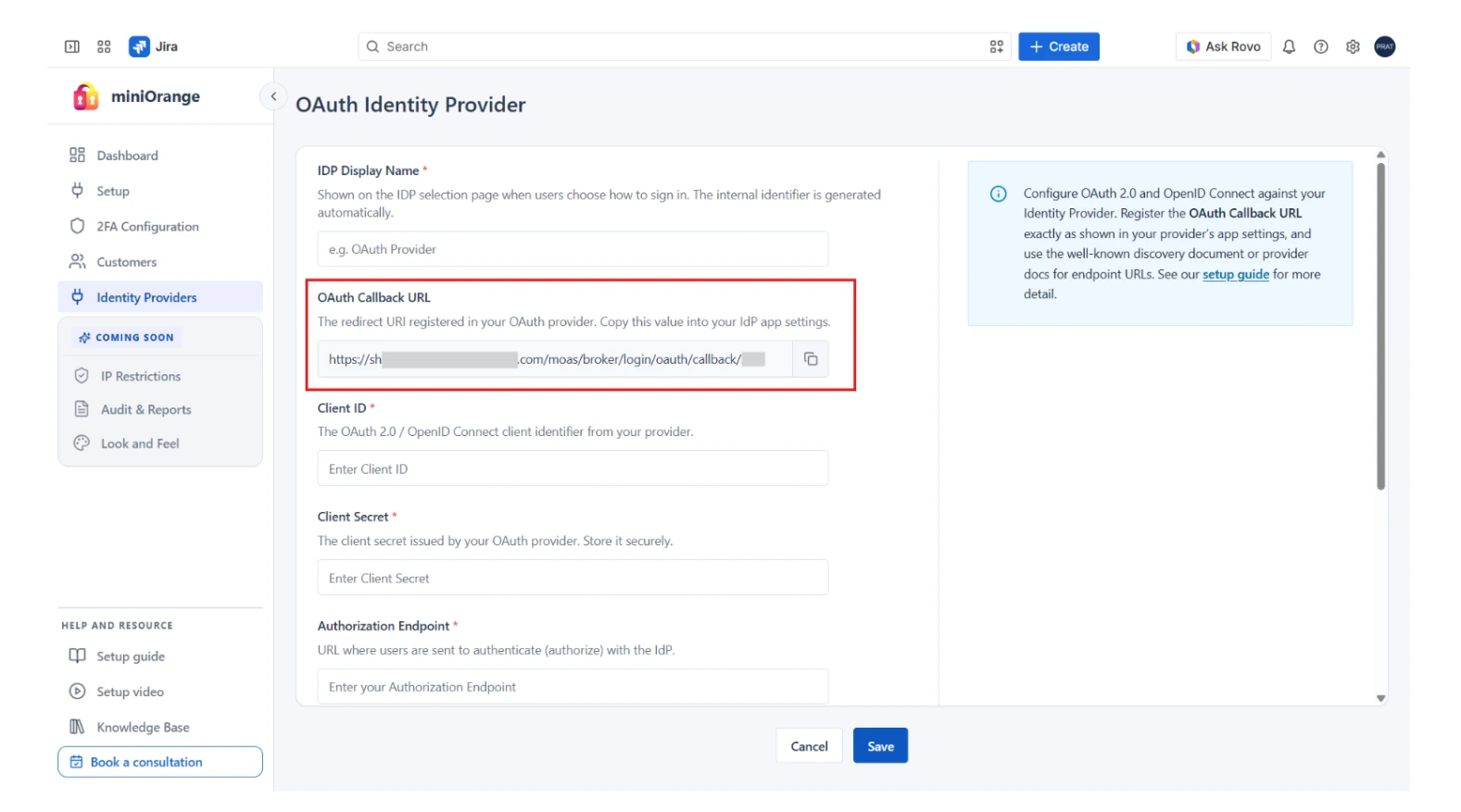Open the Setup video link
1461x812 pixels.
coord(160,692)
